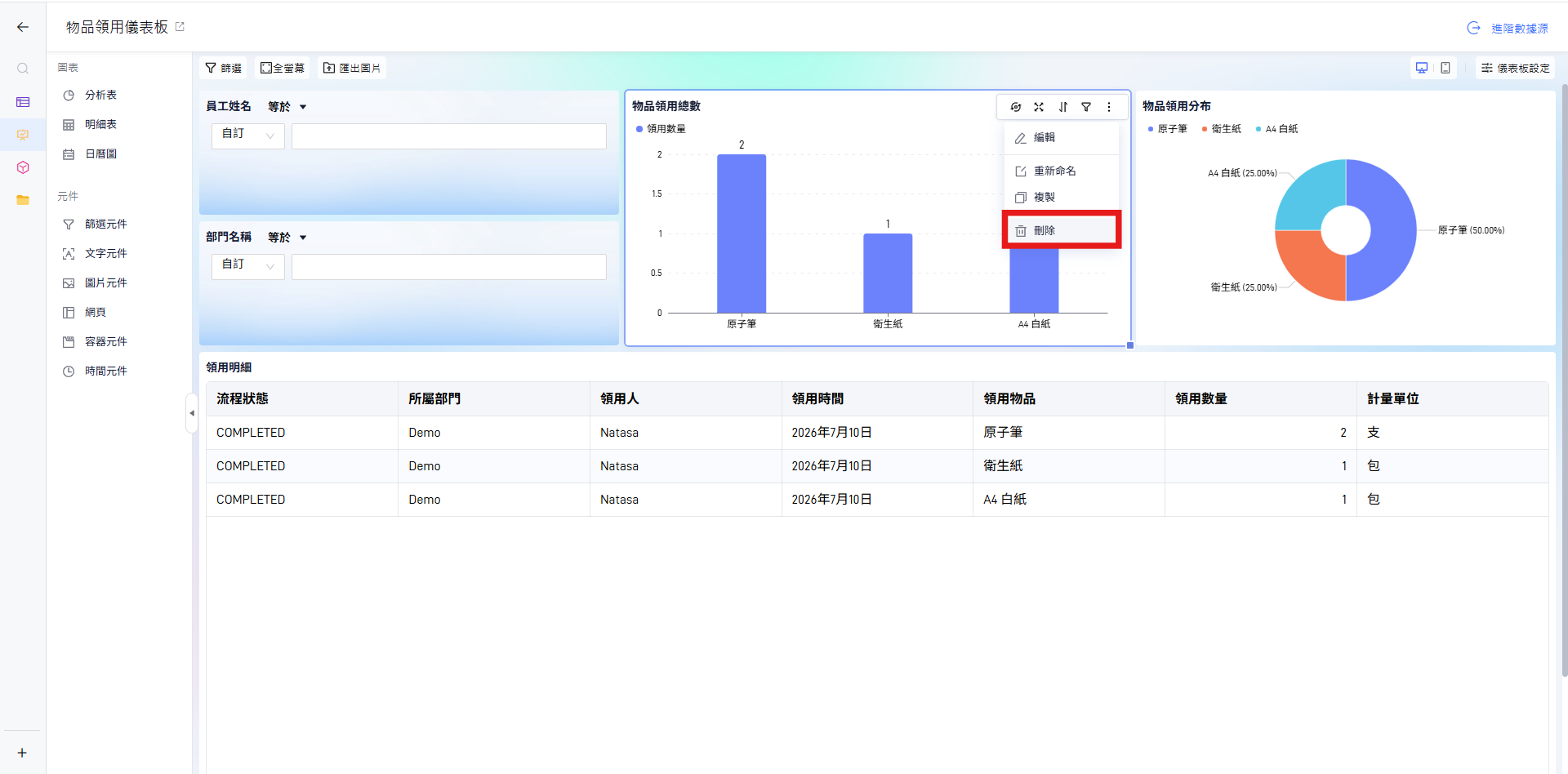This screenshot has height=774, width=1568.
Task: Click the 衛生紙 bar in chart
Action: tap(888, 274)
